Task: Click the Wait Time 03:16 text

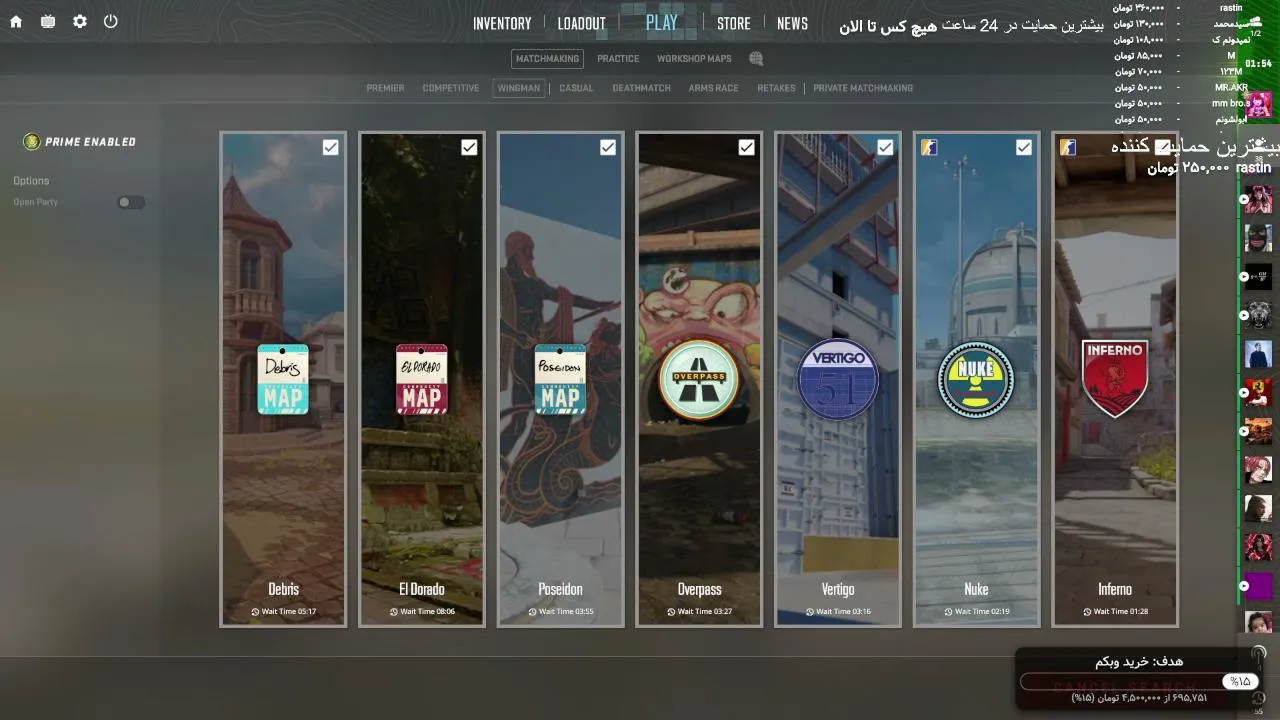Action: pyautogui.click(x=844, y=612)
